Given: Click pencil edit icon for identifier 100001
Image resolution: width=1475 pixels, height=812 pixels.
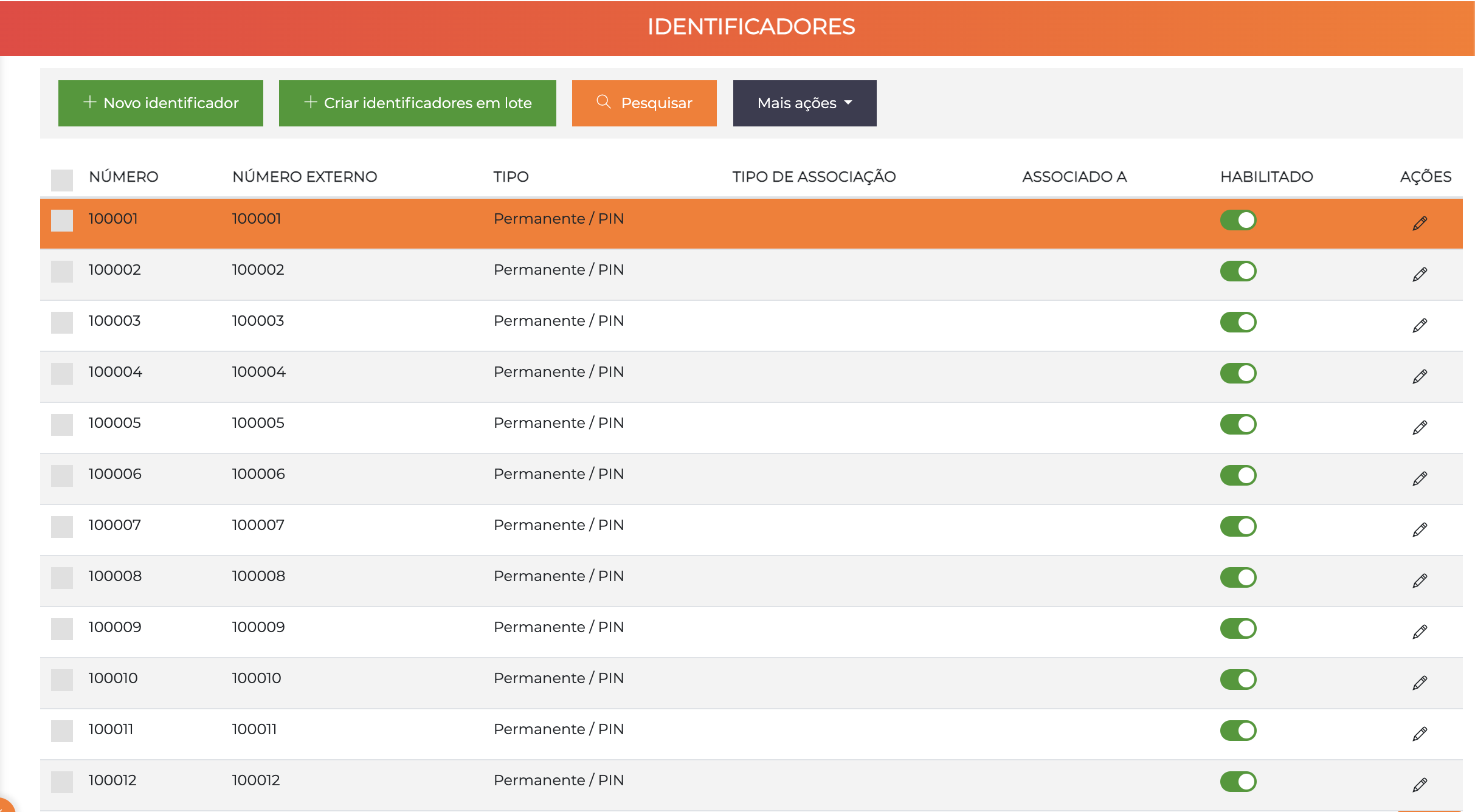Looking at the screenshot, I should click(x=1419, y=223).
